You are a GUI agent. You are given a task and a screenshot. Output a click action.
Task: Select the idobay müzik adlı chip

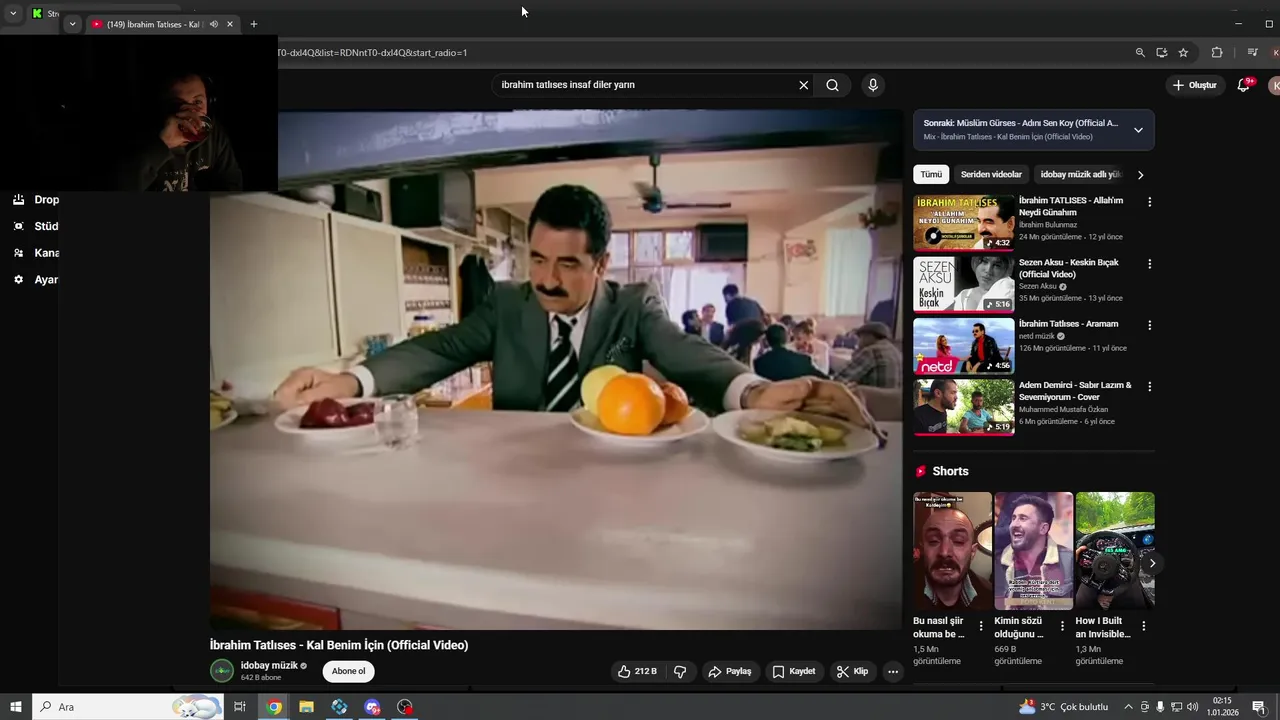[1080, 174]
